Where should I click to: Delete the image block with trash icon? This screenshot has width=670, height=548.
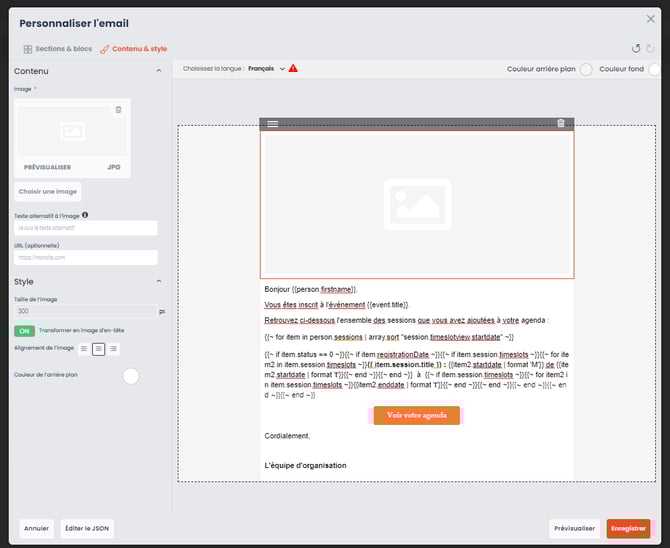coord(560,123)
